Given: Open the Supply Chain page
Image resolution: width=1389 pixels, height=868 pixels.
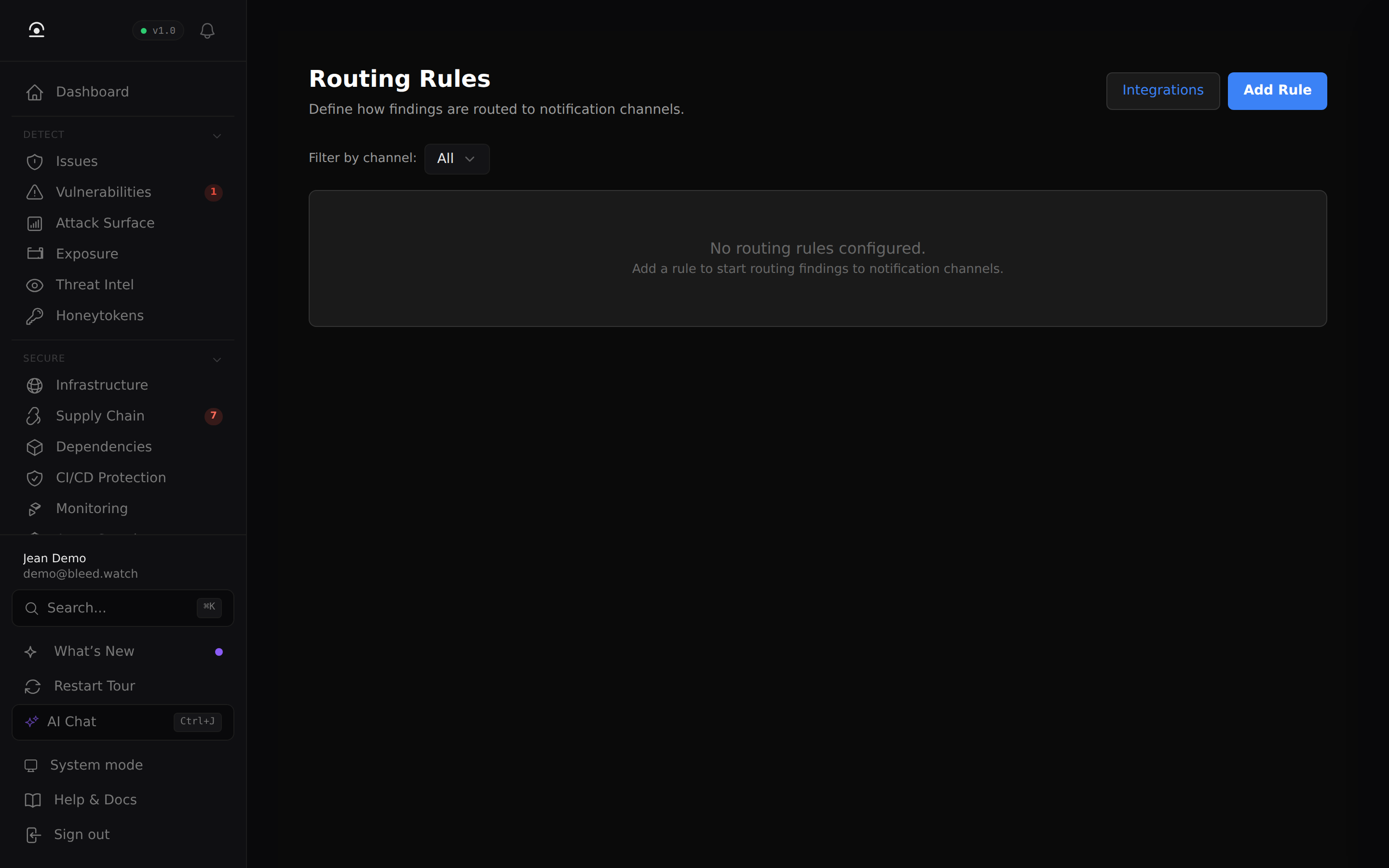Looking at the screenshot, I should [x=123, y=416].
